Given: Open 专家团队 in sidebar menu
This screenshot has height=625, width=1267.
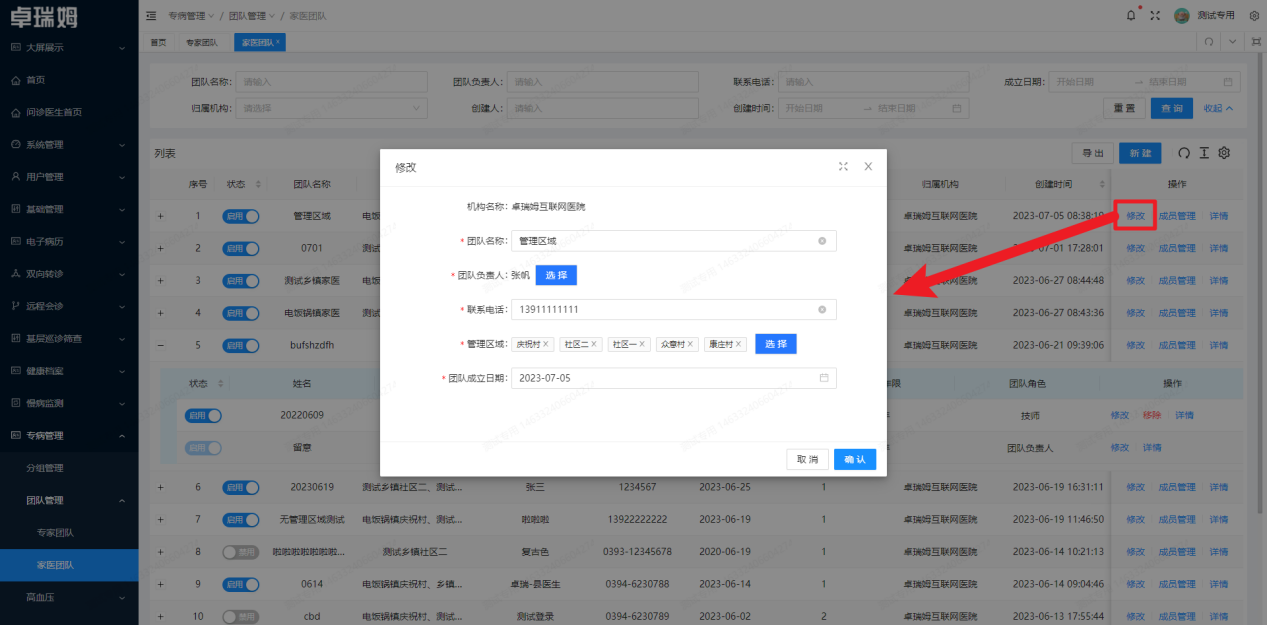Looking at the screenshot, I should point(69,533).
